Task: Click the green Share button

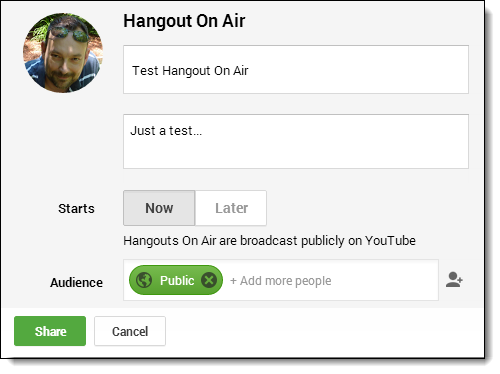Action: pyautogui.click(x=50, y=331)
